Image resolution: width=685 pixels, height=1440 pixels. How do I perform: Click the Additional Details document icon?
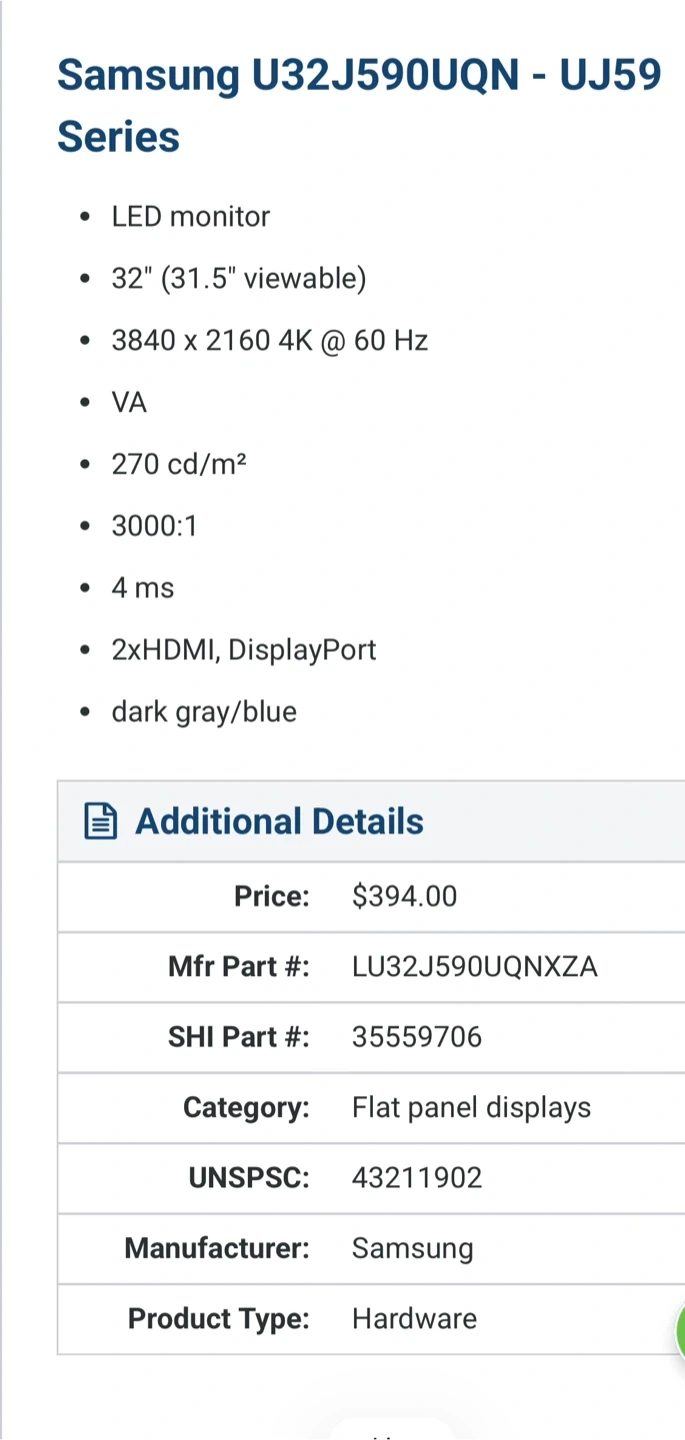[x=100, y=822]
